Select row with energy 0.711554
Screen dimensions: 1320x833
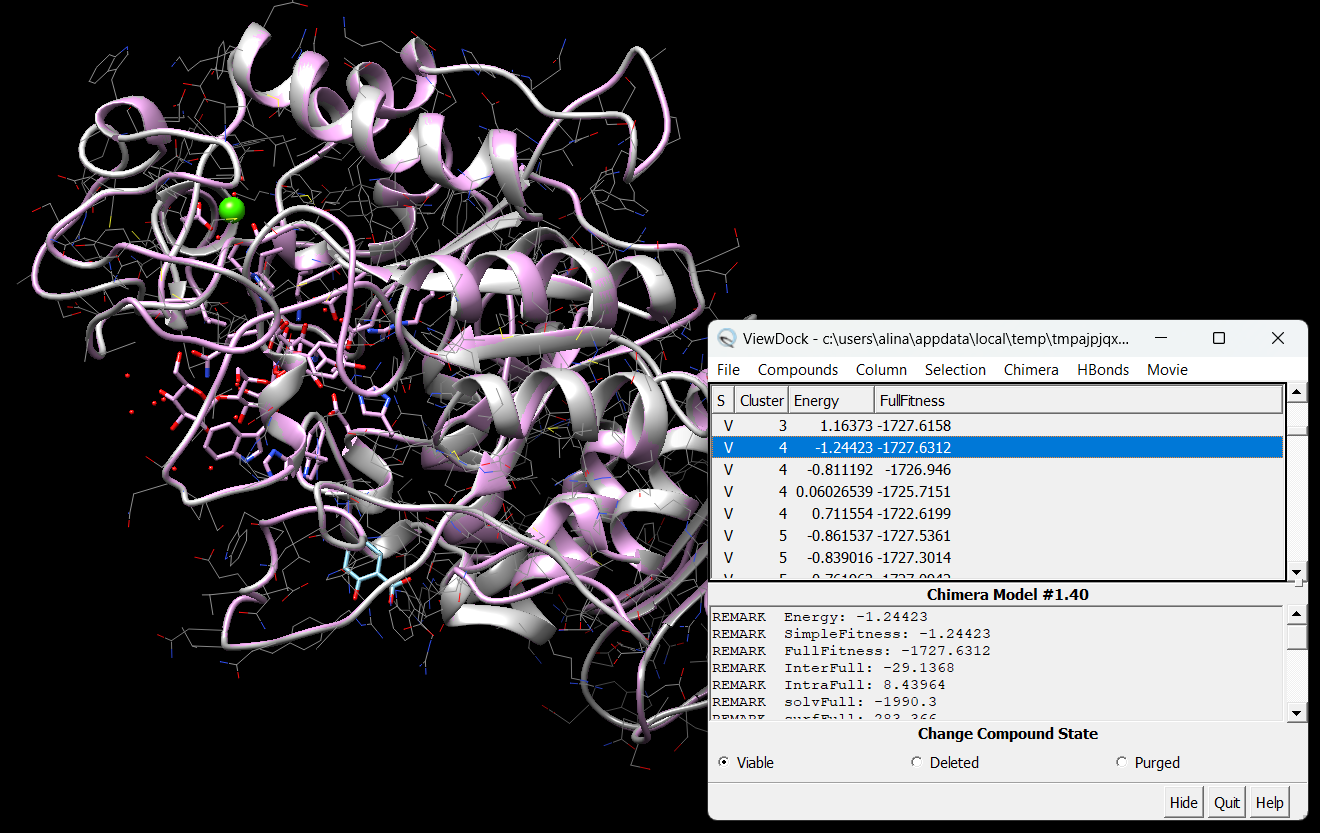pos(997,513)
